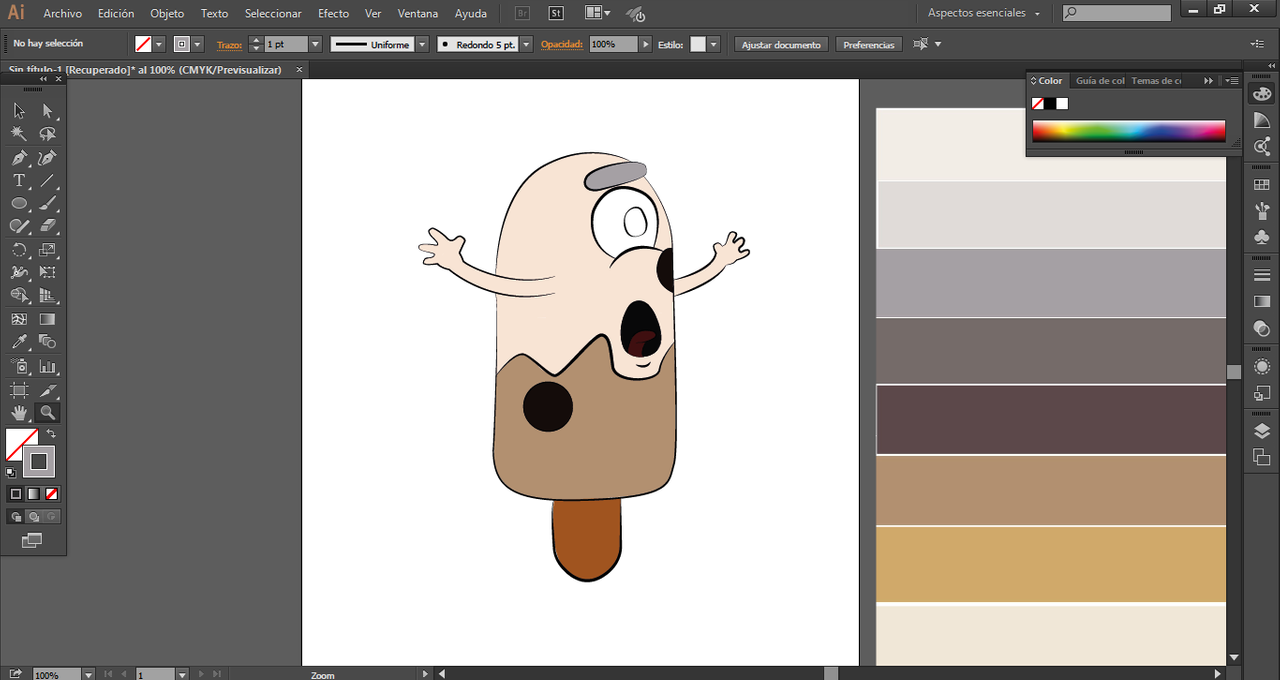Open the Layers panel icon in right dock
The width and height of the screenshot is (1280, 680).
pyautogui.click(x=1262, y=432)
